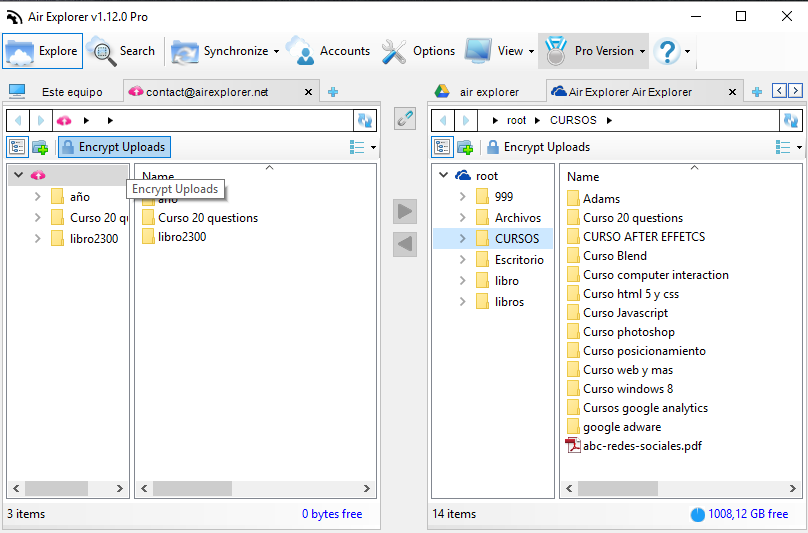
Task: Expand the Archivos folder in right tree
Action: tap(462, 218)
